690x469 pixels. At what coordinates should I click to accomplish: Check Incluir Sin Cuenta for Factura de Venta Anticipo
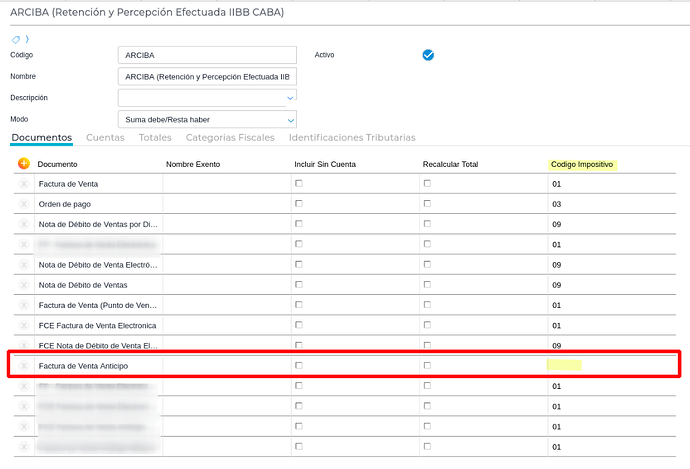[x=299, y=366]
